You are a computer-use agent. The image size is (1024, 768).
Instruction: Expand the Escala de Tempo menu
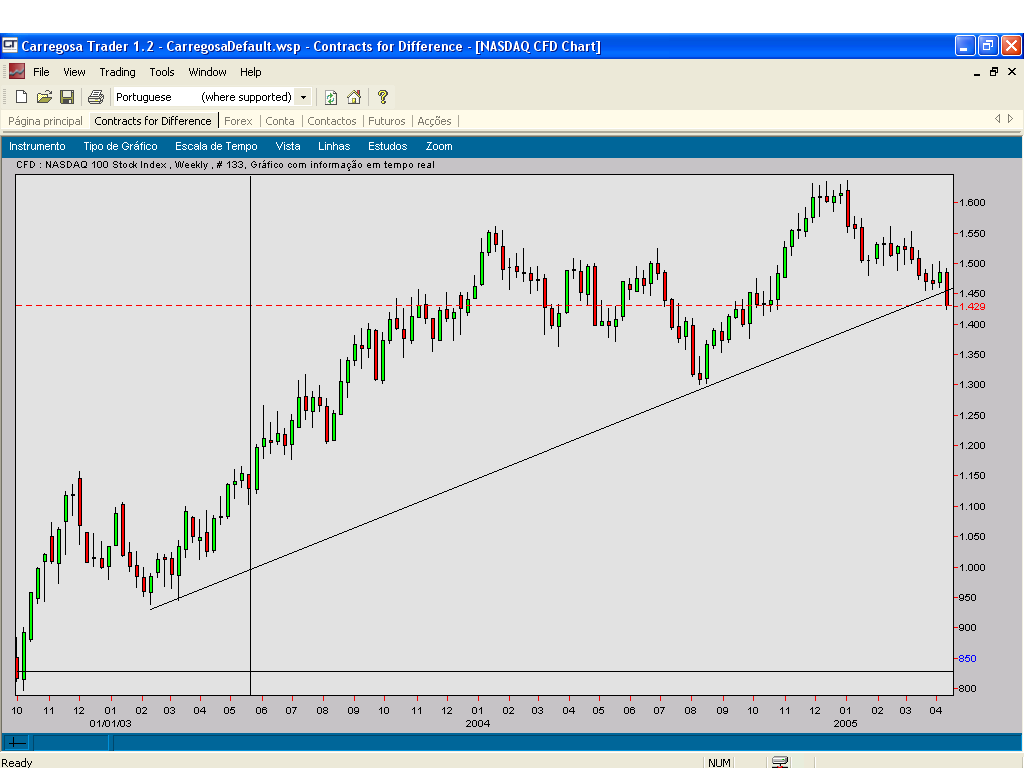coord(216,146)
